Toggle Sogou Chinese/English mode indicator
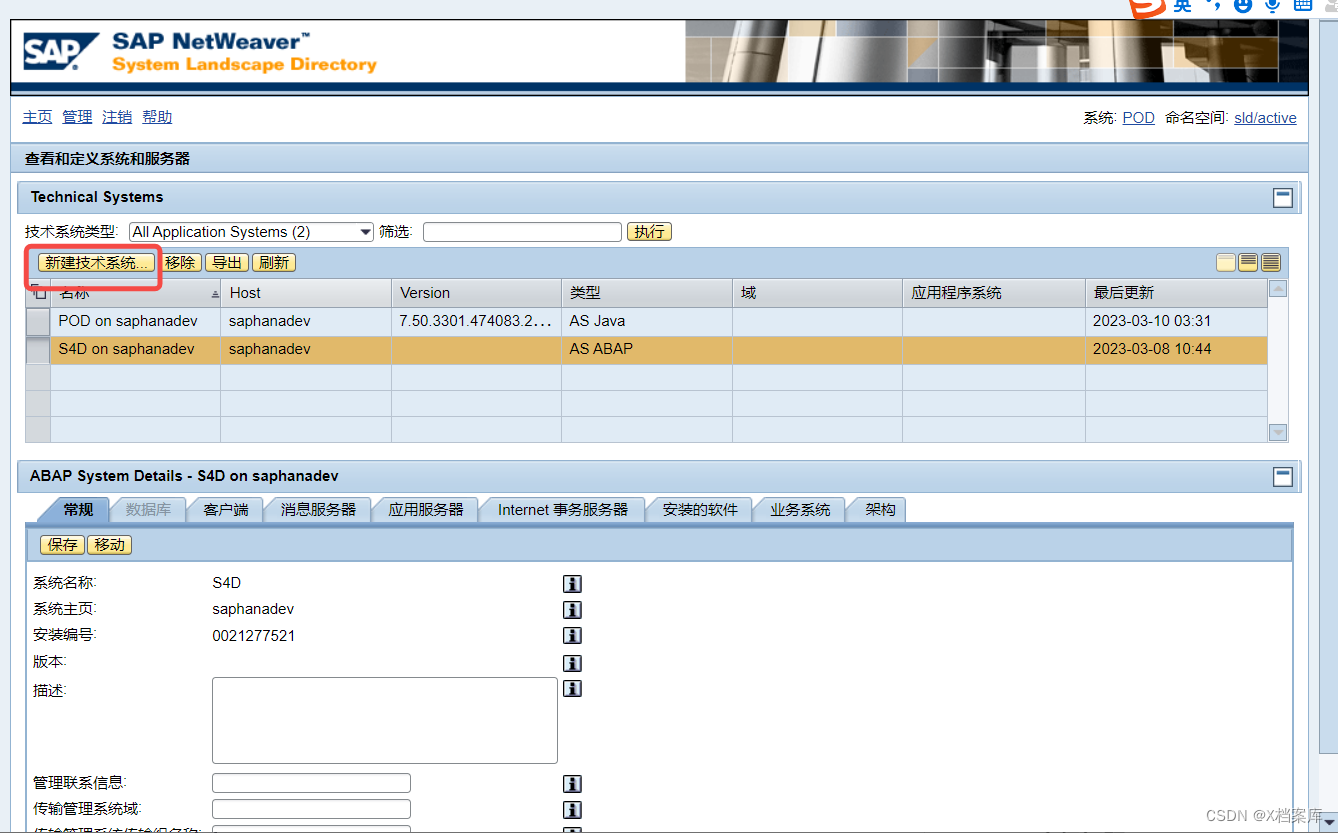 pyautogui.click(x=1183, y=6)
